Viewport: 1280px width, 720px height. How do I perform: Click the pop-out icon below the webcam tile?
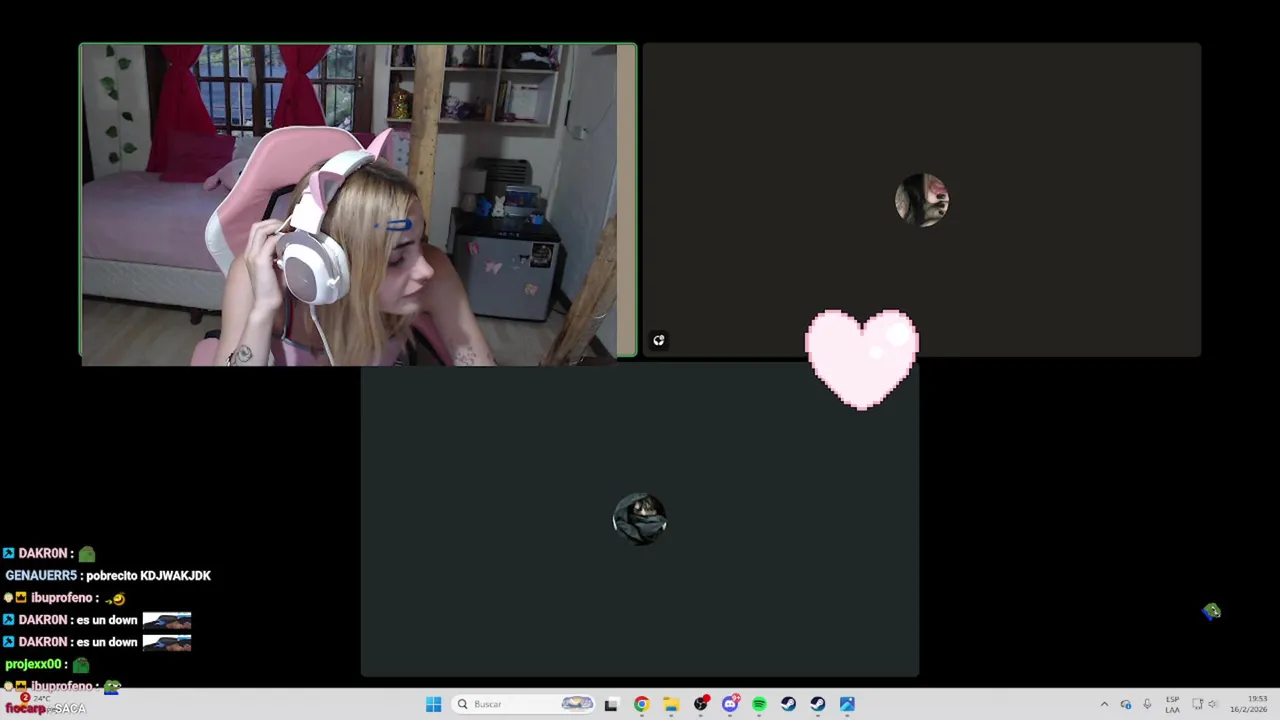(x=658, y=341)
